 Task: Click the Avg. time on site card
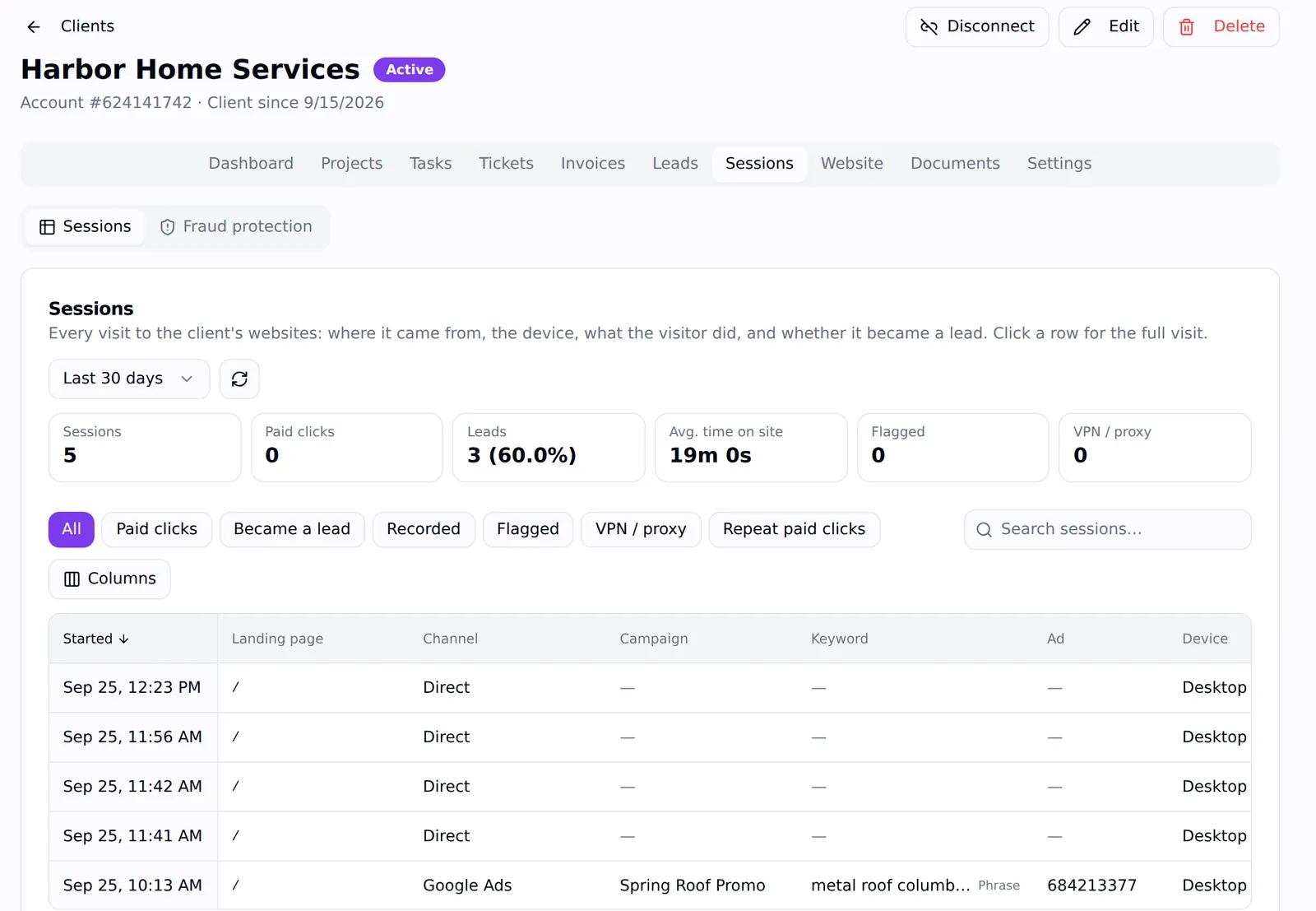coord(751,448)
